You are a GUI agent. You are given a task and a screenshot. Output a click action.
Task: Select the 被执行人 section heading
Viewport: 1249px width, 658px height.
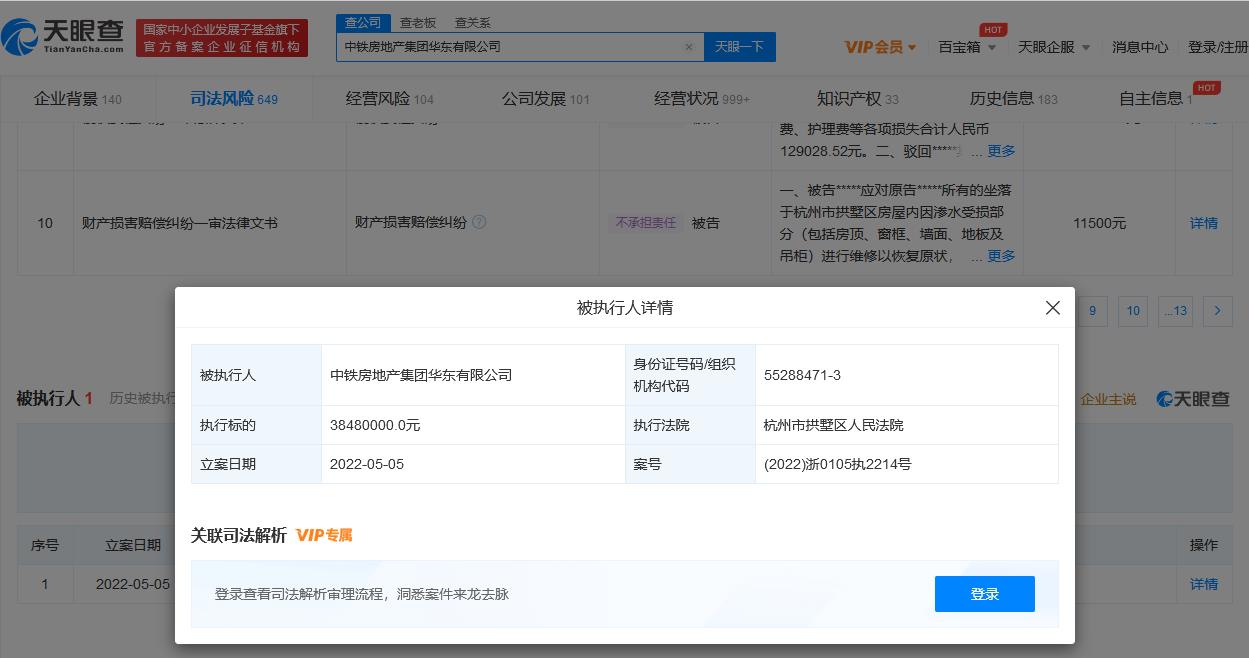click(x=55, y=398)
